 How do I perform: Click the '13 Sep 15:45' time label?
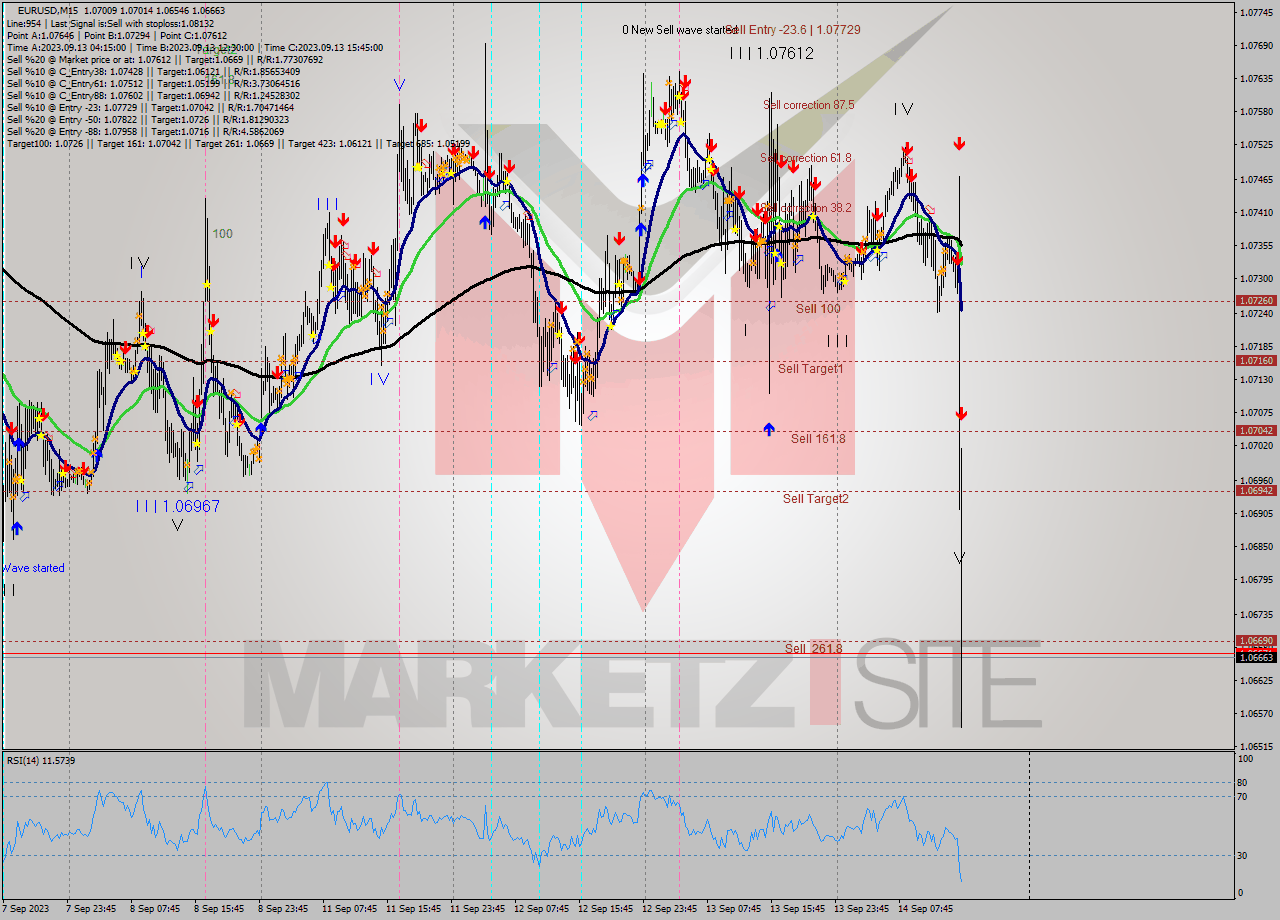point(798,909)
